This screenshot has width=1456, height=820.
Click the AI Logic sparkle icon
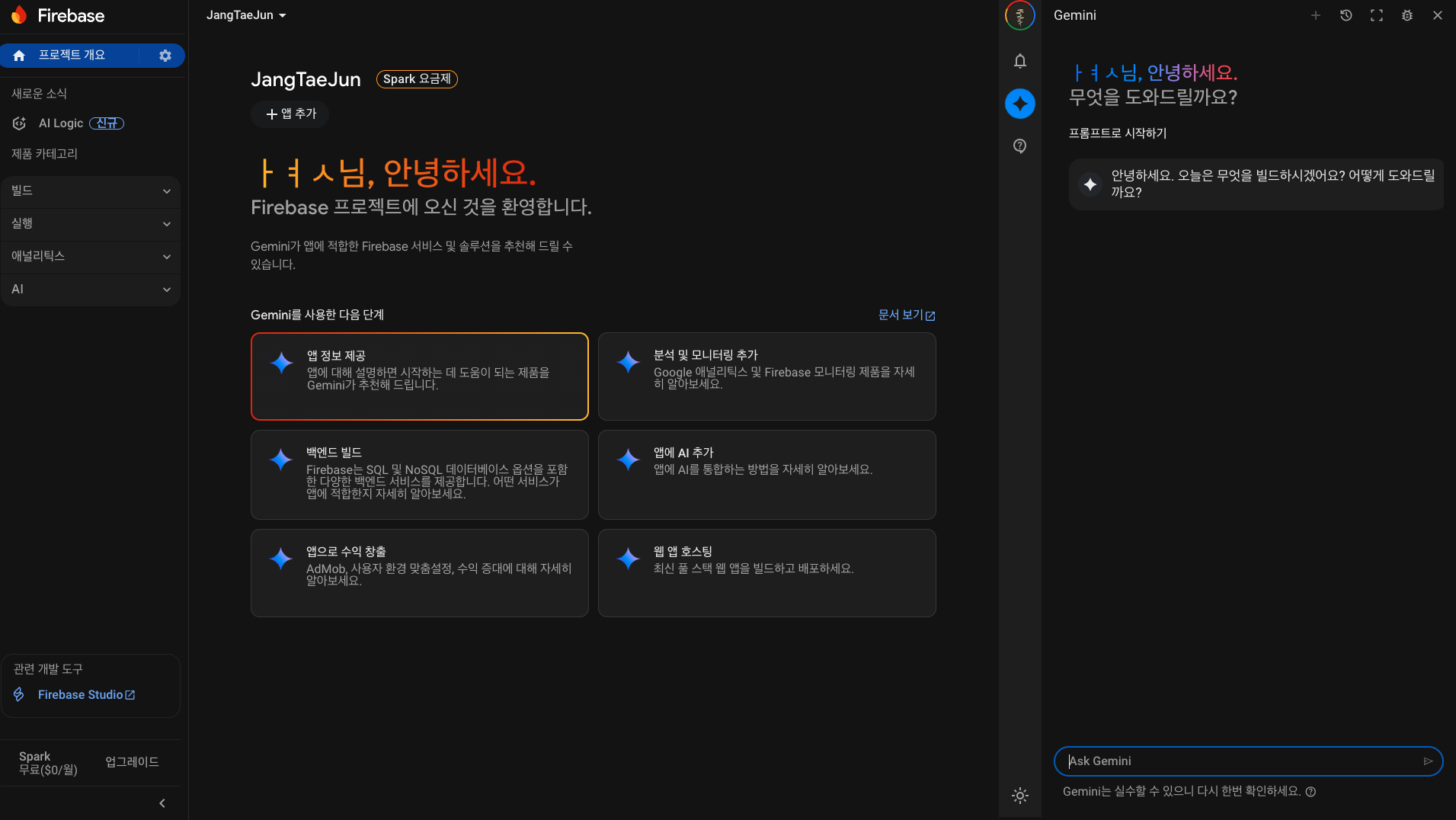point(20,123)
